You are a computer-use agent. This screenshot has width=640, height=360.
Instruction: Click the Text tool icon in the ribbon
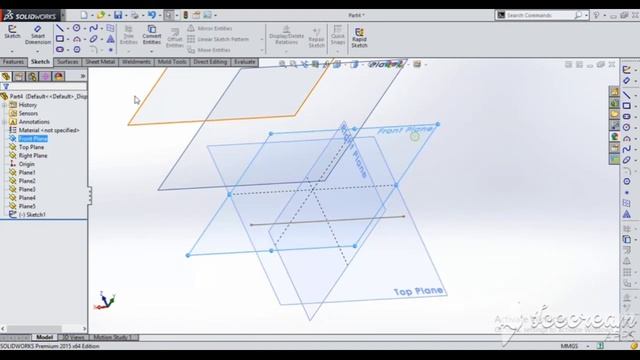(110, 39)
